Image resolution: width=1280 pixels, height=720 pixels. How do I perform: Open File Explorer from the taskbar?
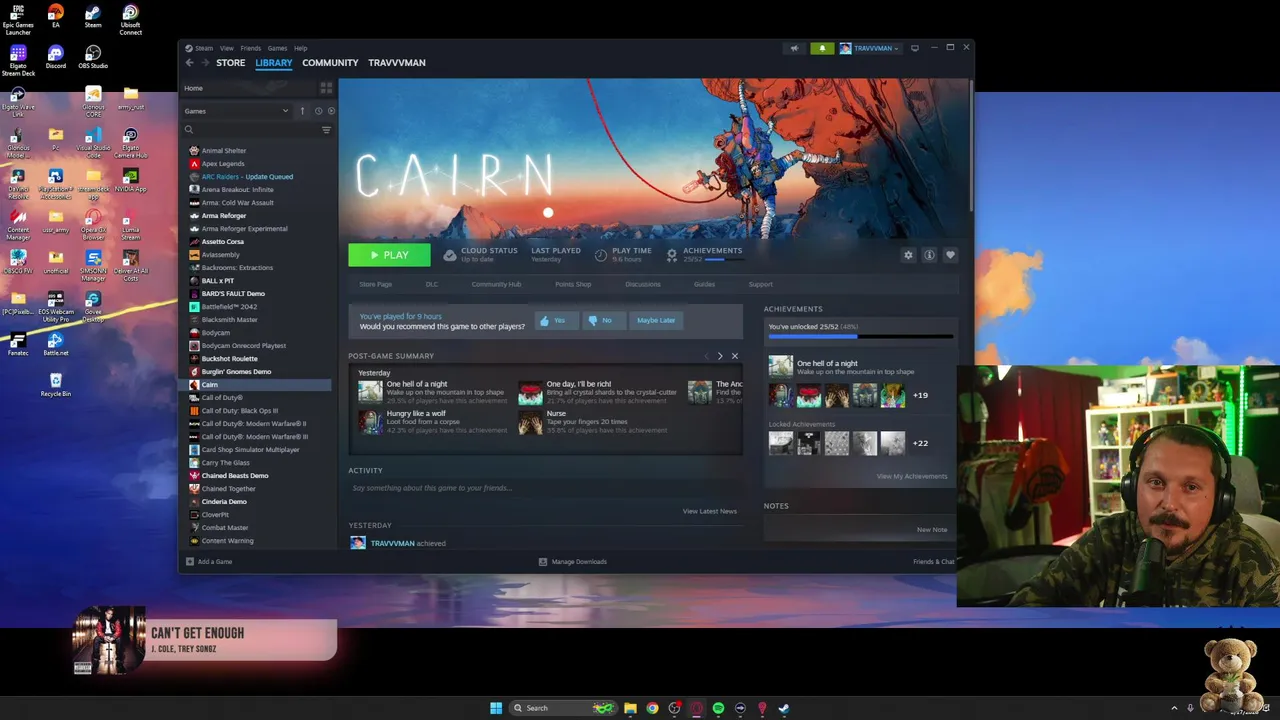click(x=630, y=708)
